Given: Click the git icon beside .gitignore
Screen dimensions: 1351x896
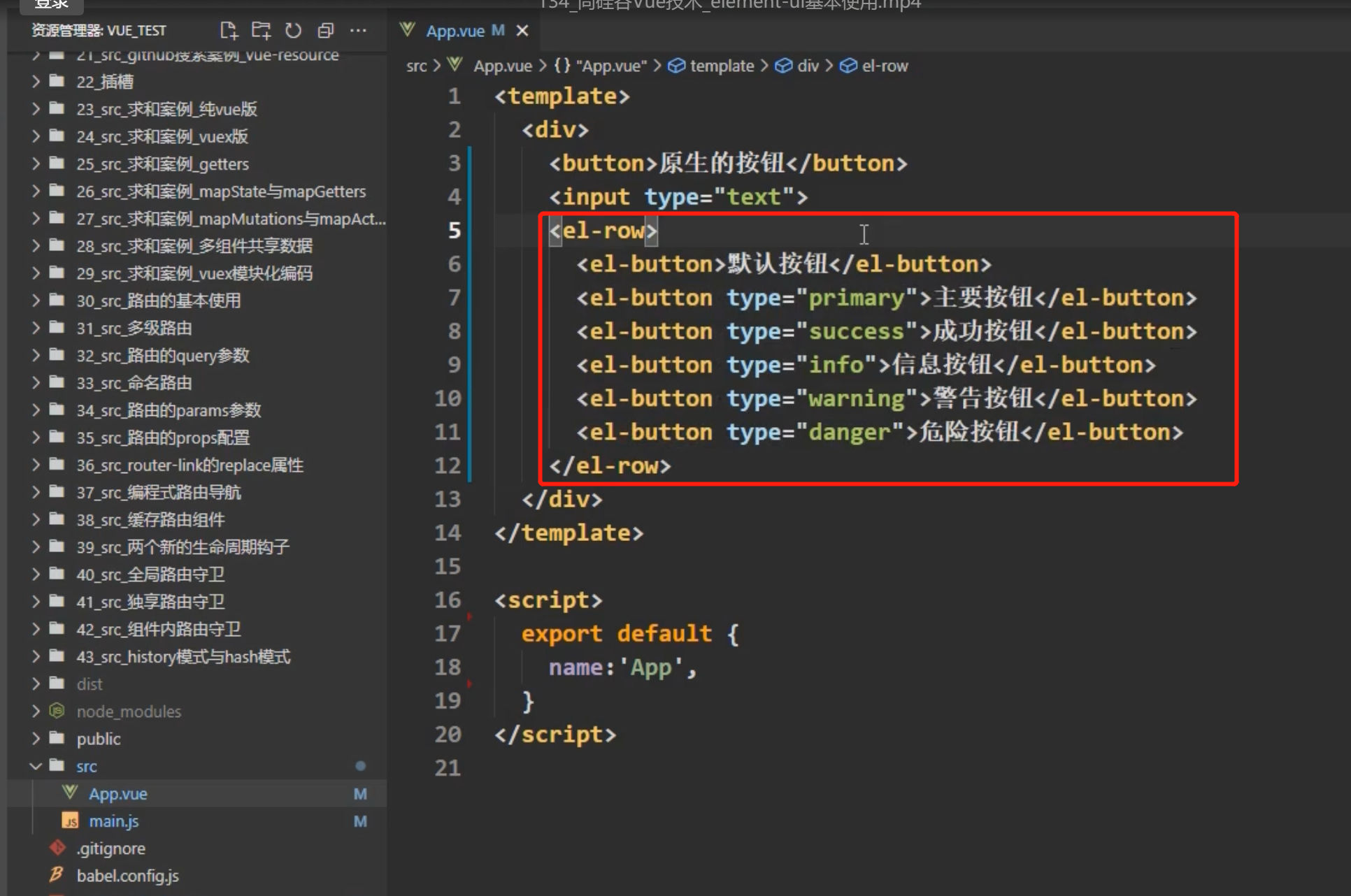Looking at the screenshot, I should (58, 848).
